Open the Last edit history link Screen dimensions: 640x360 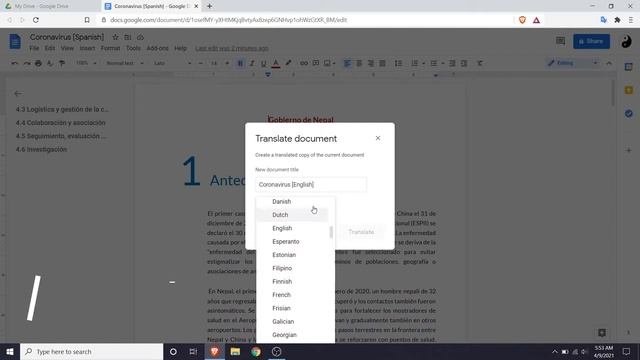click(231, 48)
